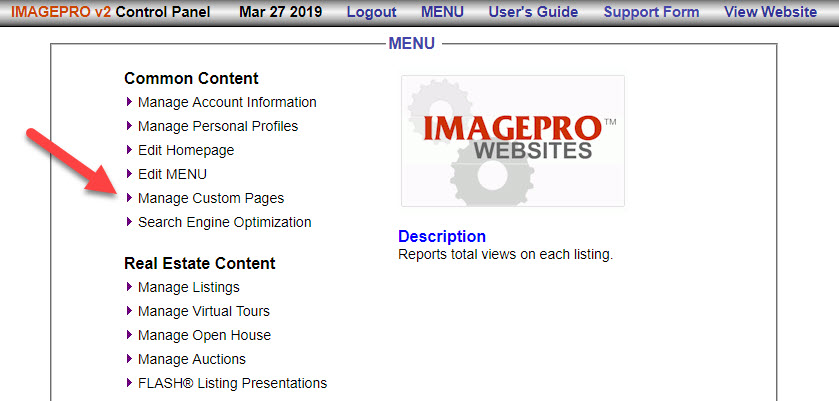Click arrow bullet beside Manage Open House

point(129,335)
